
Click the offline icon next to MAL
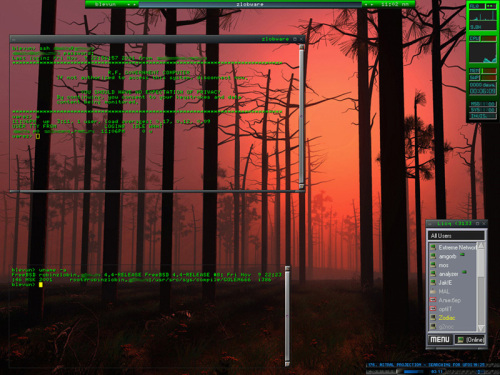(x=433, y=291)
